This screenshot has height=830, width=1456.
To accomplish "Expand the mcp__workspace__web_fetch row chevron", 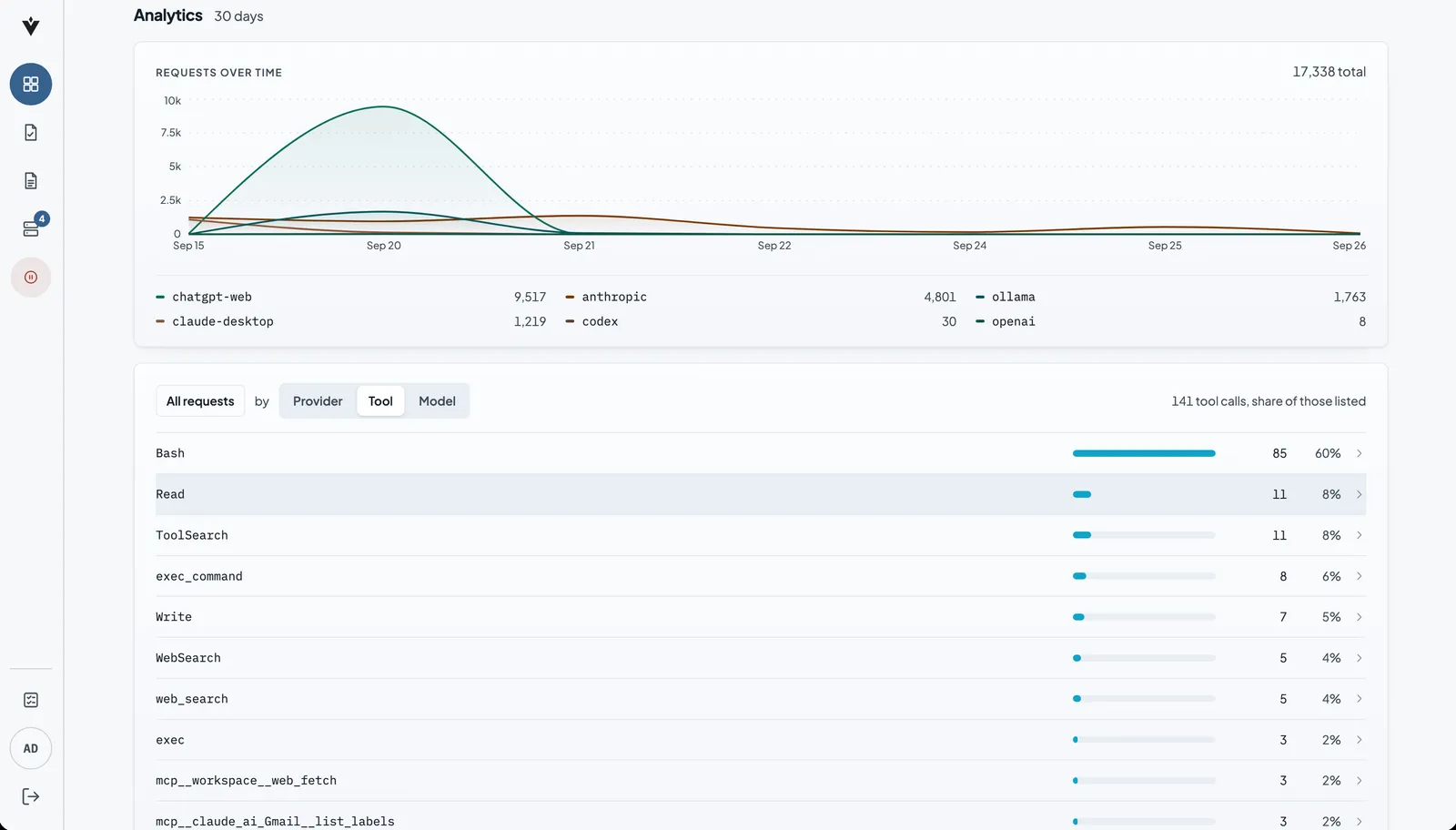I will (1360, 781).
